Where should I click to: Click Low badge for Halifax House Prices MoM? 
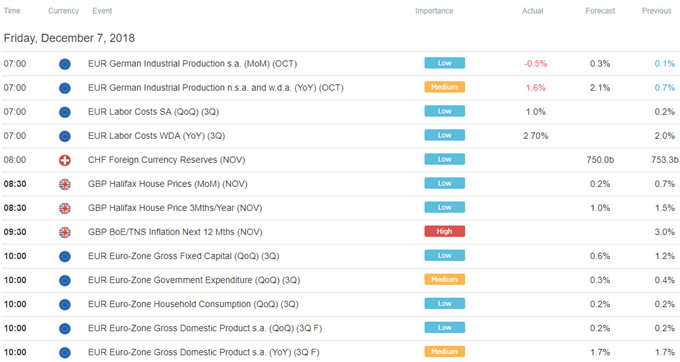point(445,183)
